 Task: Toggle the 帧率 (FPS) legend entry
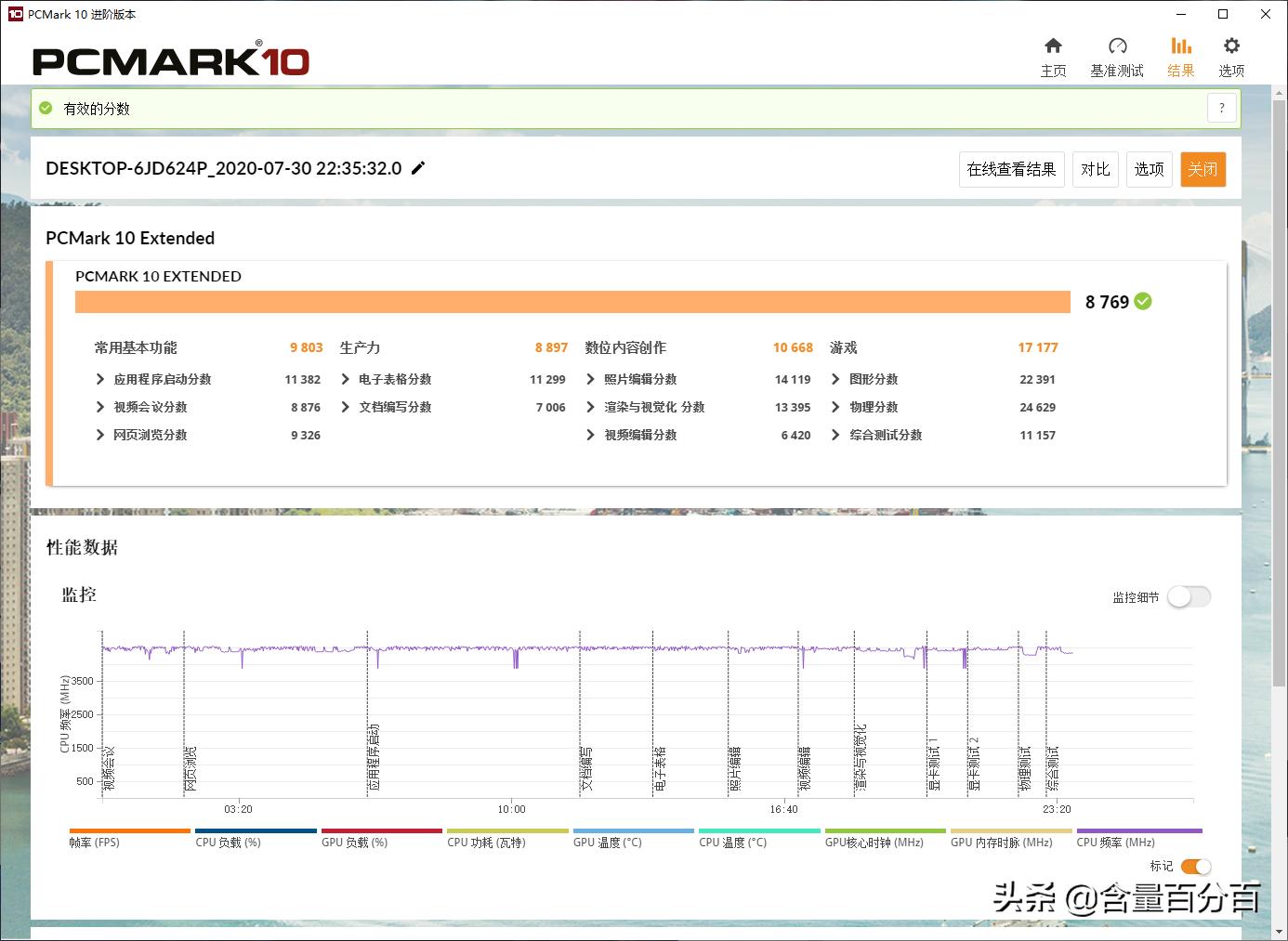[x=129, y=833]
